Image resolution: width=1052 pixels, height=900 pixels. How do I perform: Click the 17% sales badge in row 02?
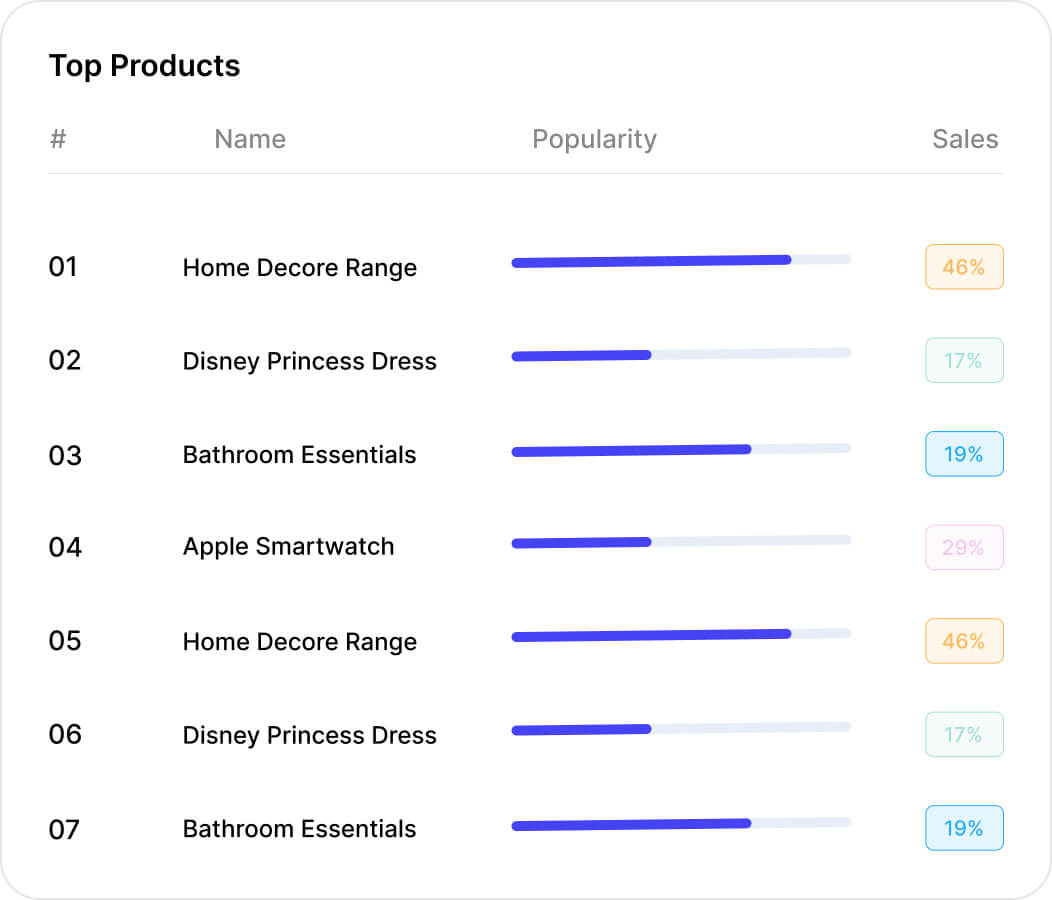coord(964,360)
